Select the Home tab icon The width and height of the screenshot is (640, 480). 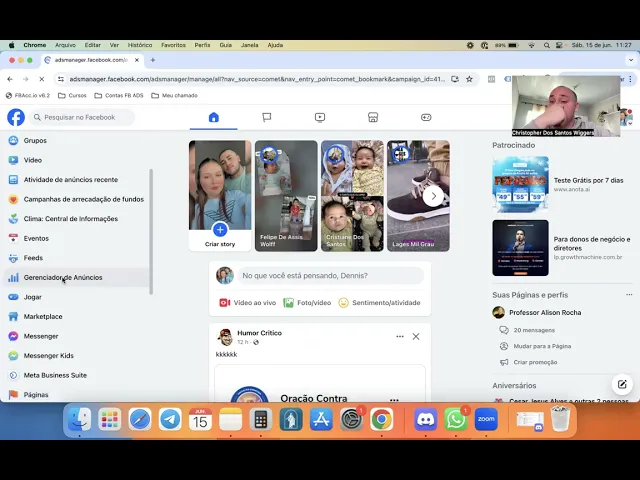pyautogui.click(x=213, y=118)
